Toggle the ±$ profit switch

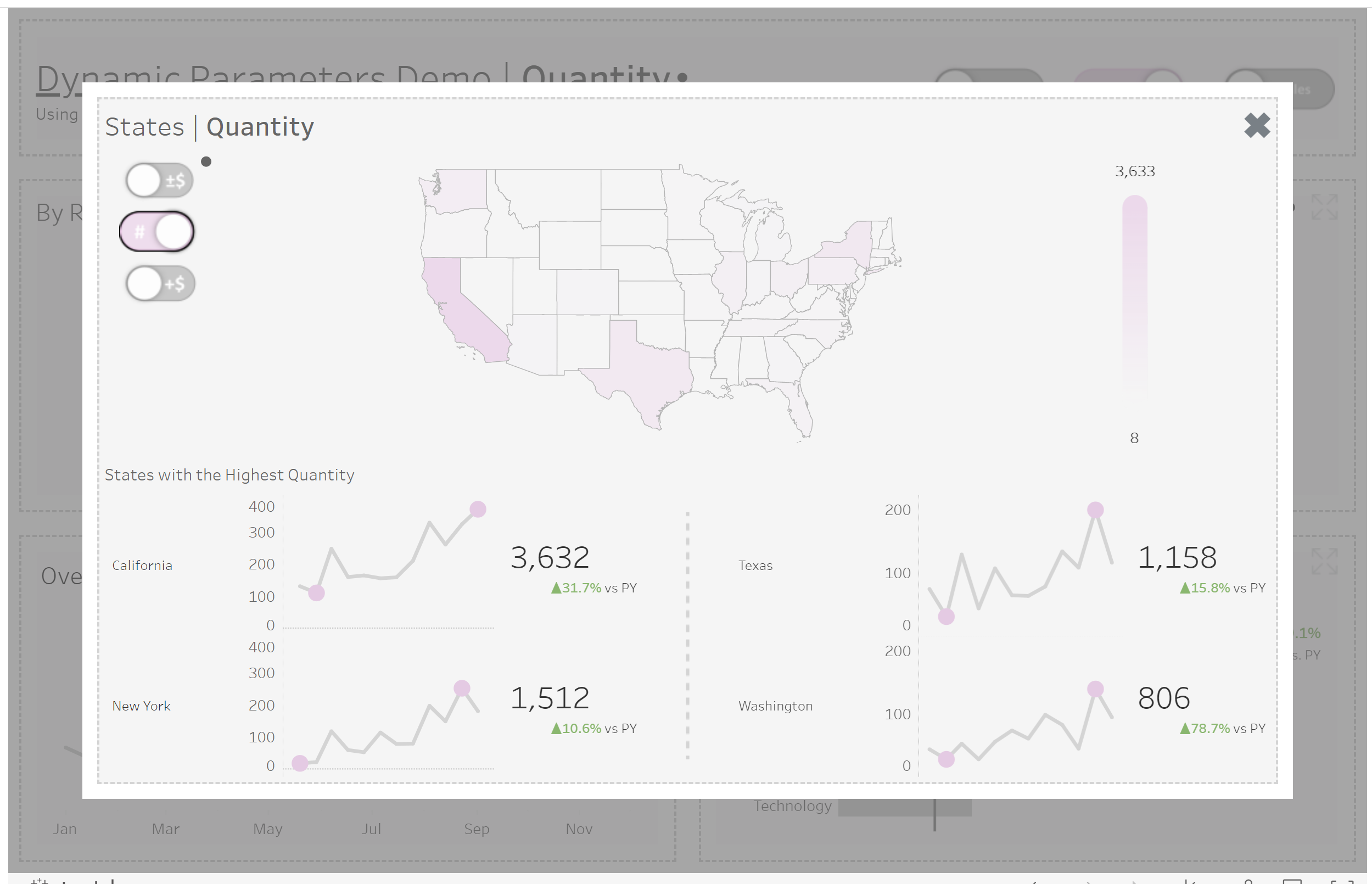[159, 180]
